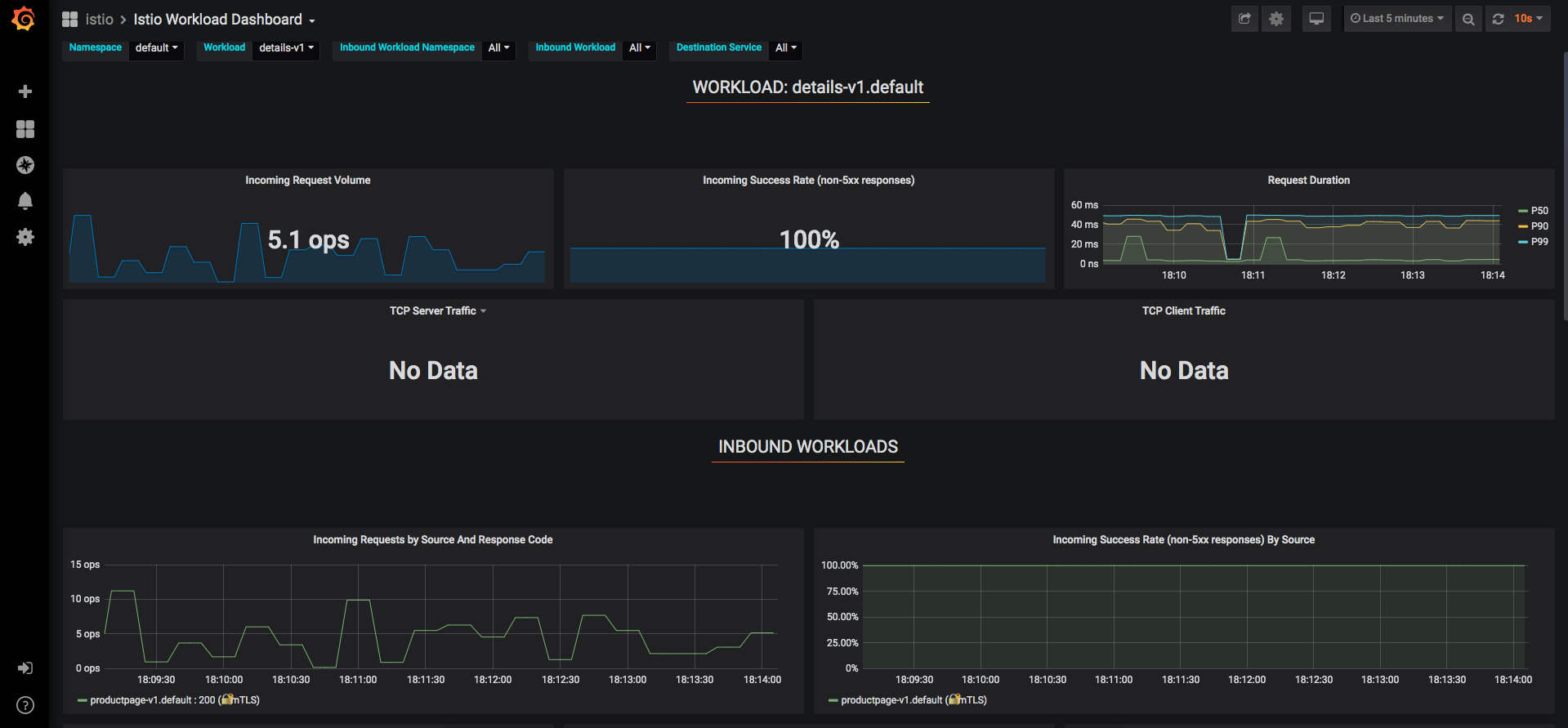Click the cycle view mode monitor icon
This screenshot has height=728, width=1568.
(1316, 19)
